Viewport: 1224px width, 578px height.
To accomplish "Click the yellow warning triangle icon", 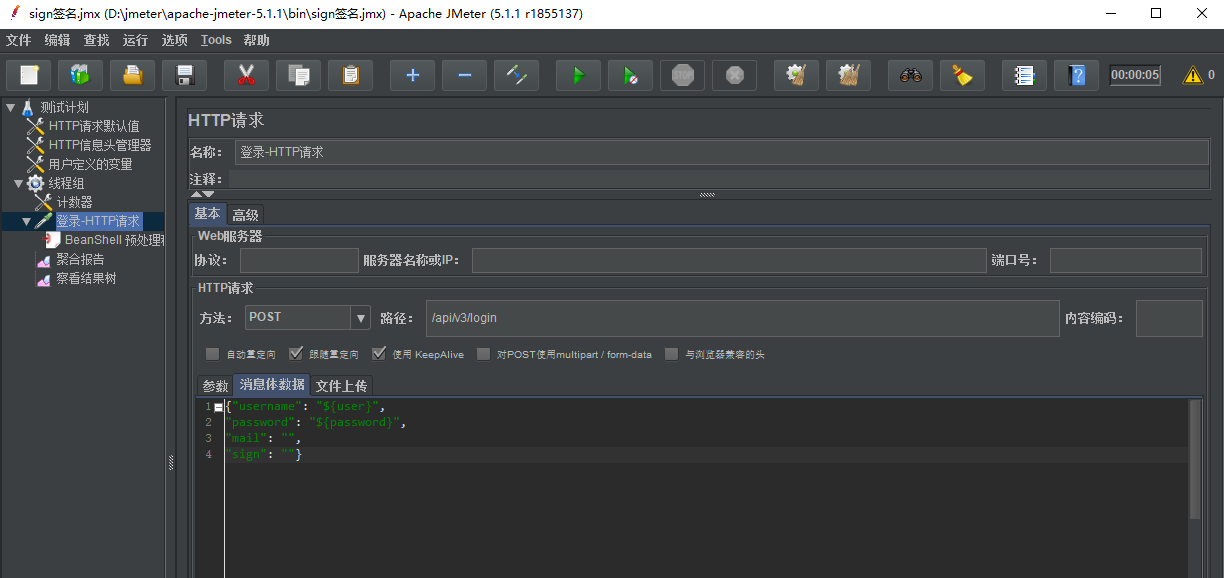I will [1193, 75].
